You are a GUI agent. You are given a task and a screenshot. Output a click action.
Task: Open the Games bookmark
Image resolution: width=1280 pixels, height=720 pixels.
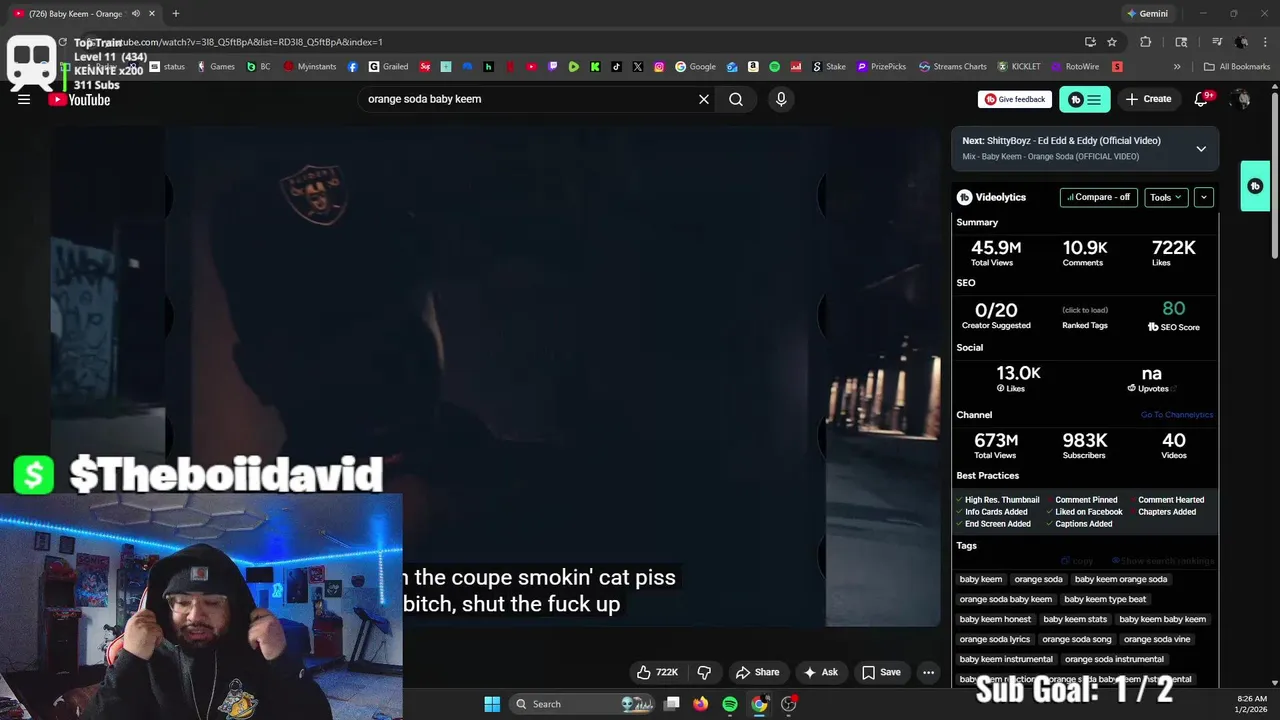(x=215, y=67)
